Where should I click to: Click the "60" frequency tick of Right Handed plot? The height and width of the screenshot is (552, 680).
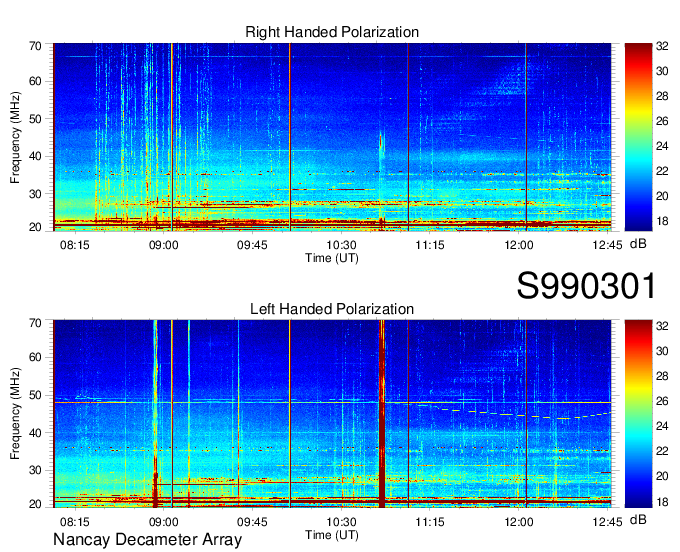coord(35,81)
